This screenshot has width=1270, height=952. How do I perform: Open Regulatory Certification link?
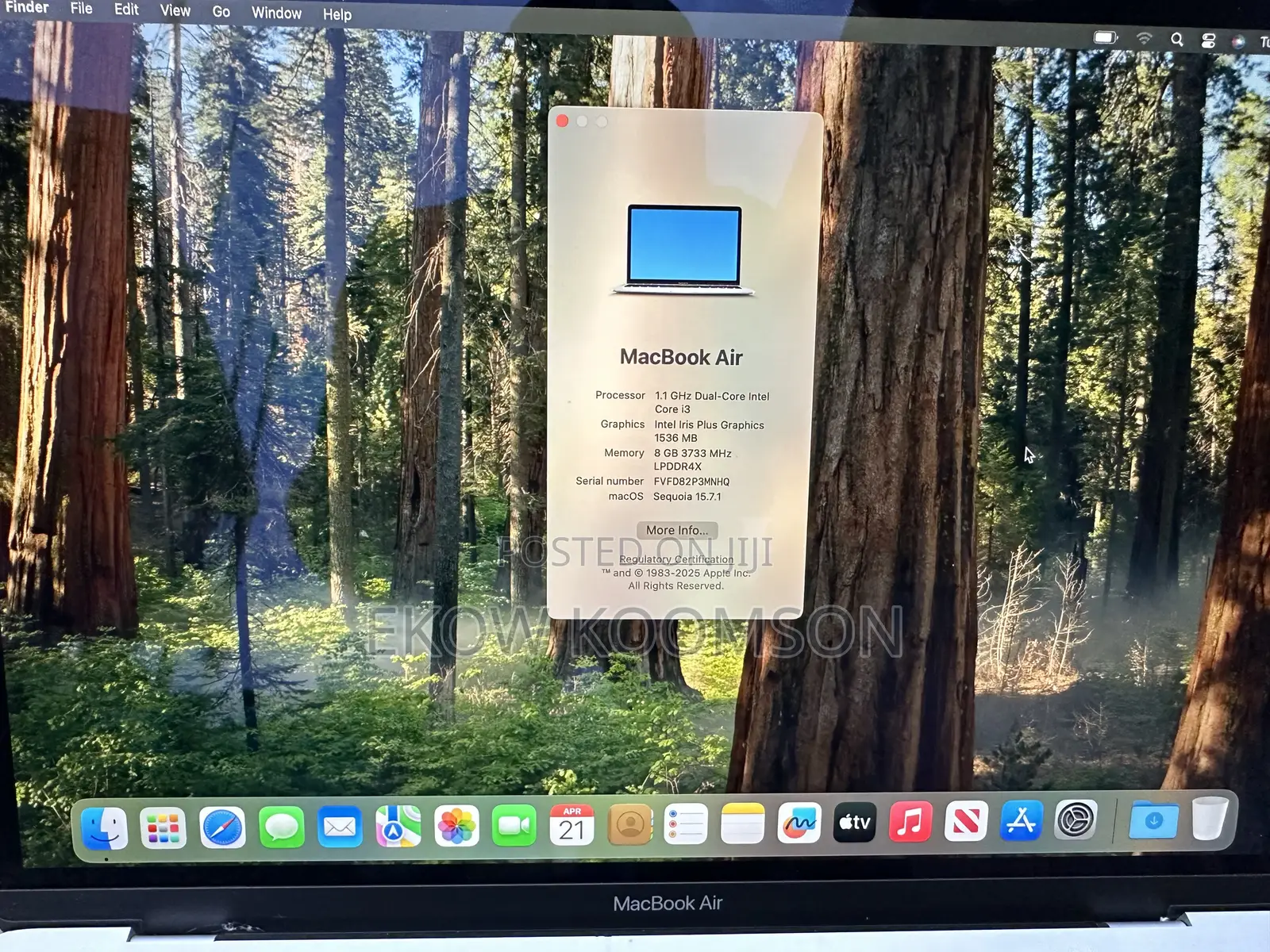click(x=676, y=559)
